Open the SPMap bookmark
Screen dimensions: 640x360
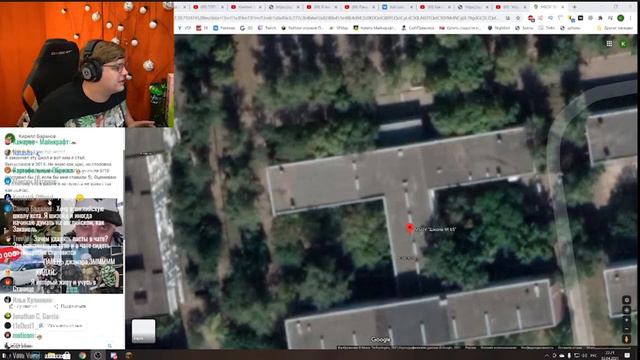click(x=339, y=28)
